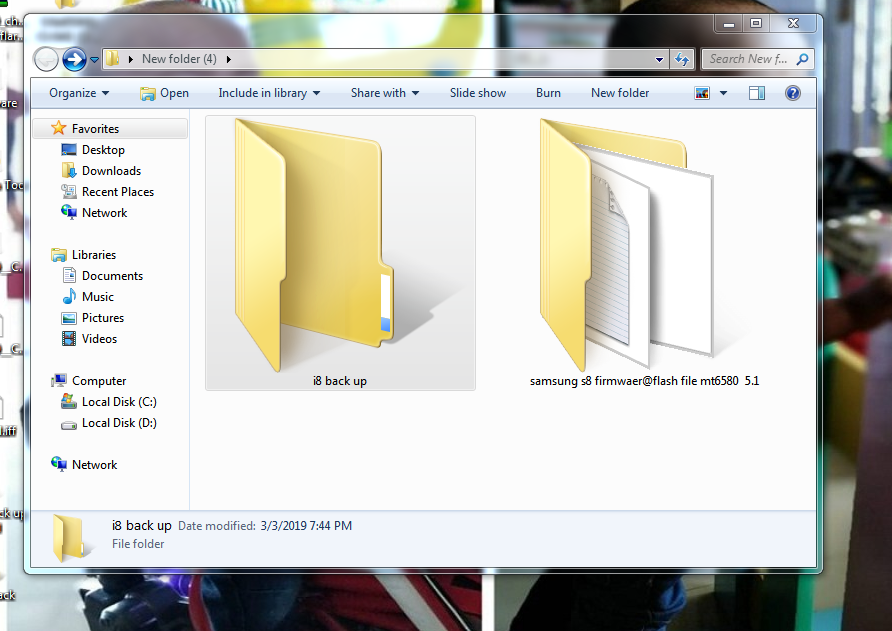
Task: Open the Organize menu
Action: pyautogui.click(x=79, y=93)
